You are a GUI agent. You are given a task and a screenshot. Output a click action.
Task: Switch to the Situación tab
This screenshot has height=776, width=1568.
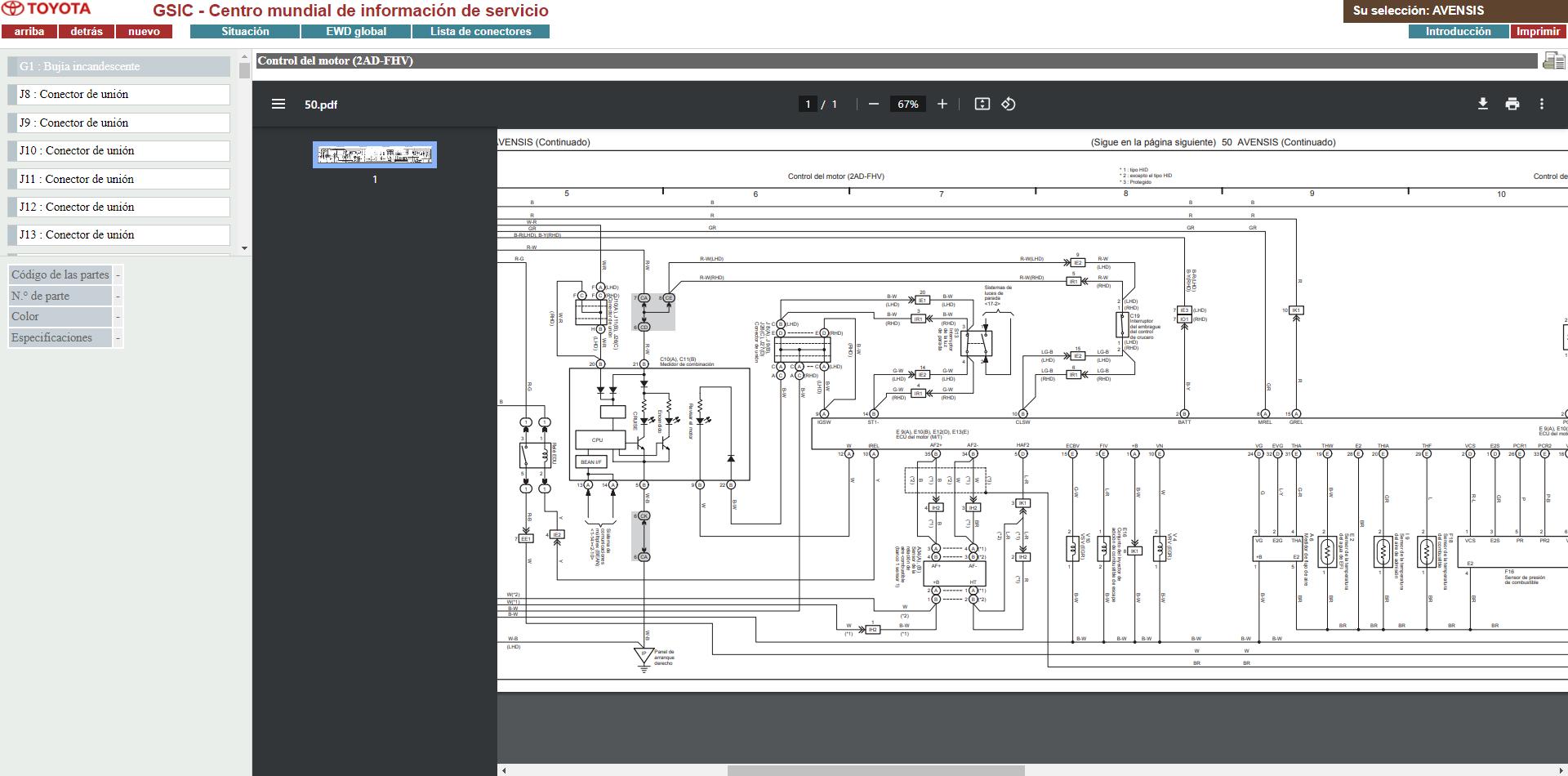click(x=245, y=31)
